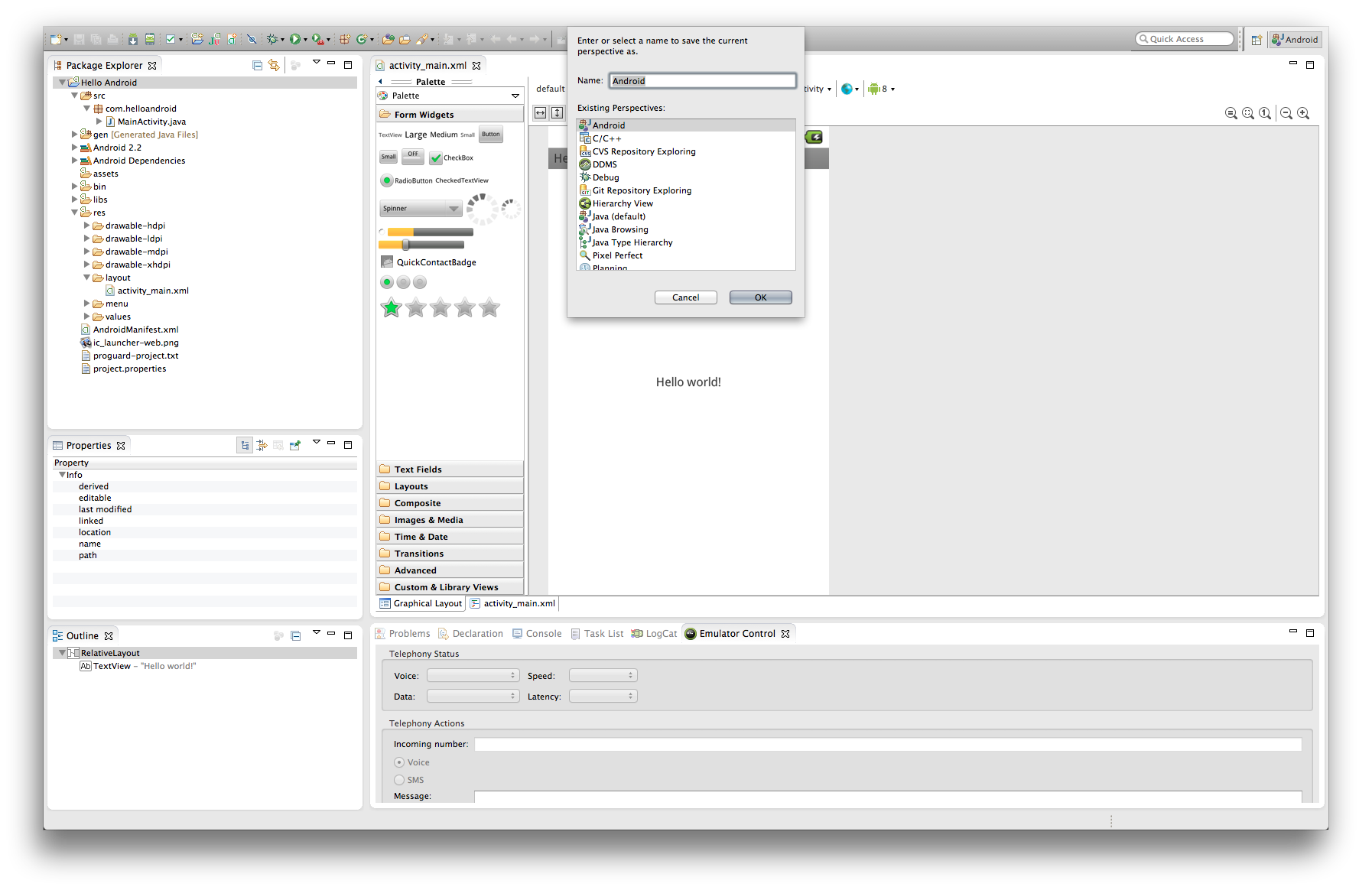This screenshot has height=890, width=1372.
Task: Select the Voice radio button
Action: (399, 762)
